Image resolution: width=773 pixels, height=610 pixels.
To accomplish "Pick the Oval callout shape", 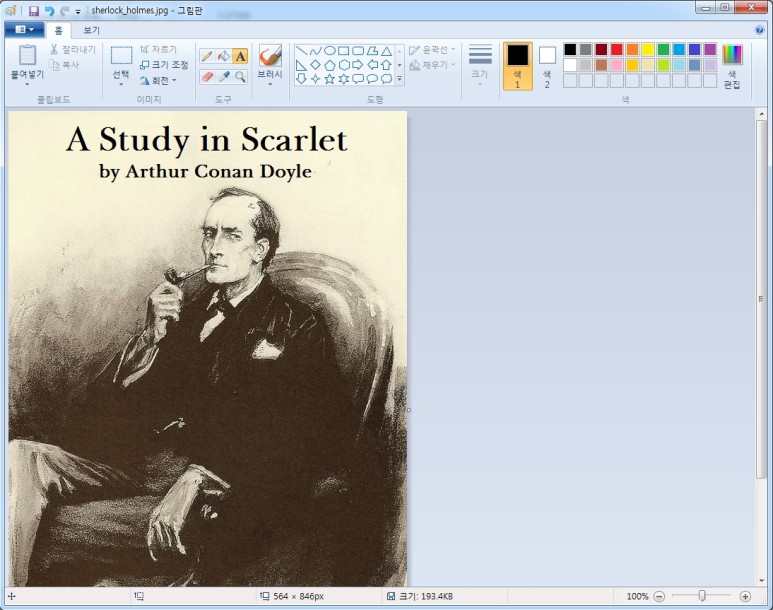I will 373,79.
